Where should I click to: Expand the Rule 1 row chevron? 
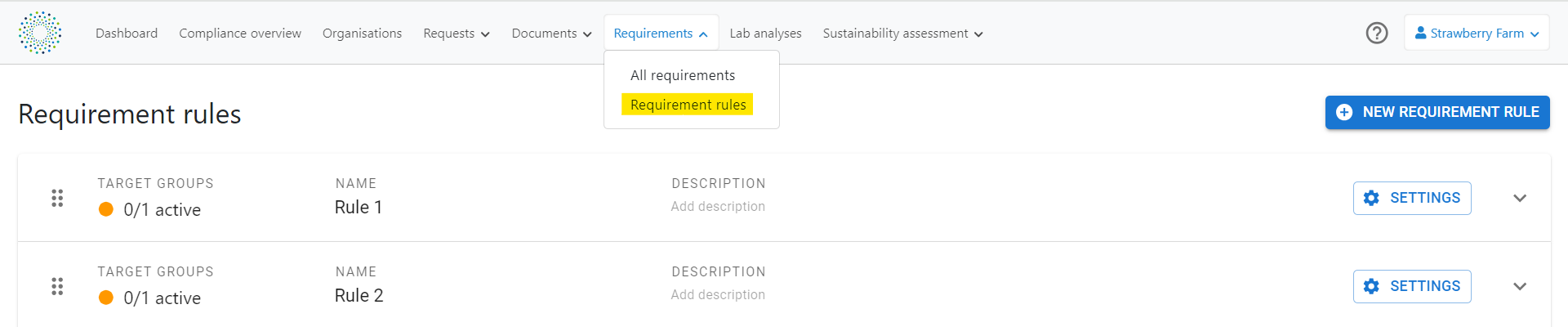pyautogui.click(x=1520, y=198)
